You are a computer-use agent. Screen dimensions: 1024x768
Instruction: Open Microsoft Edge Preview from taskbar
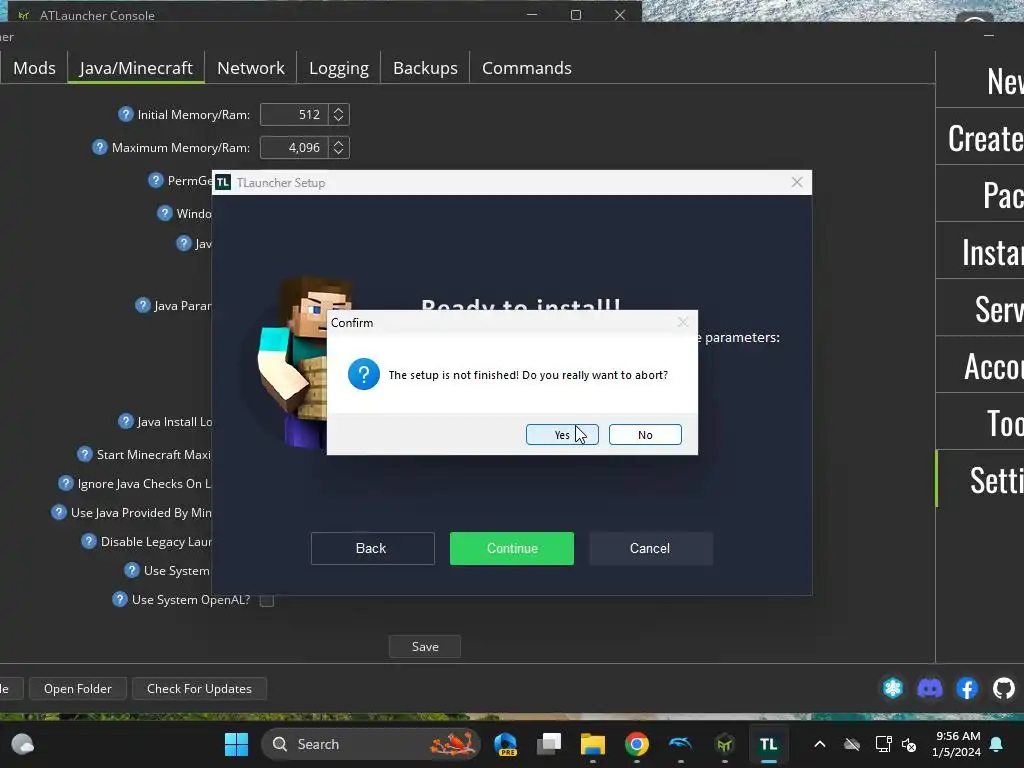click(x=505, y=744)
